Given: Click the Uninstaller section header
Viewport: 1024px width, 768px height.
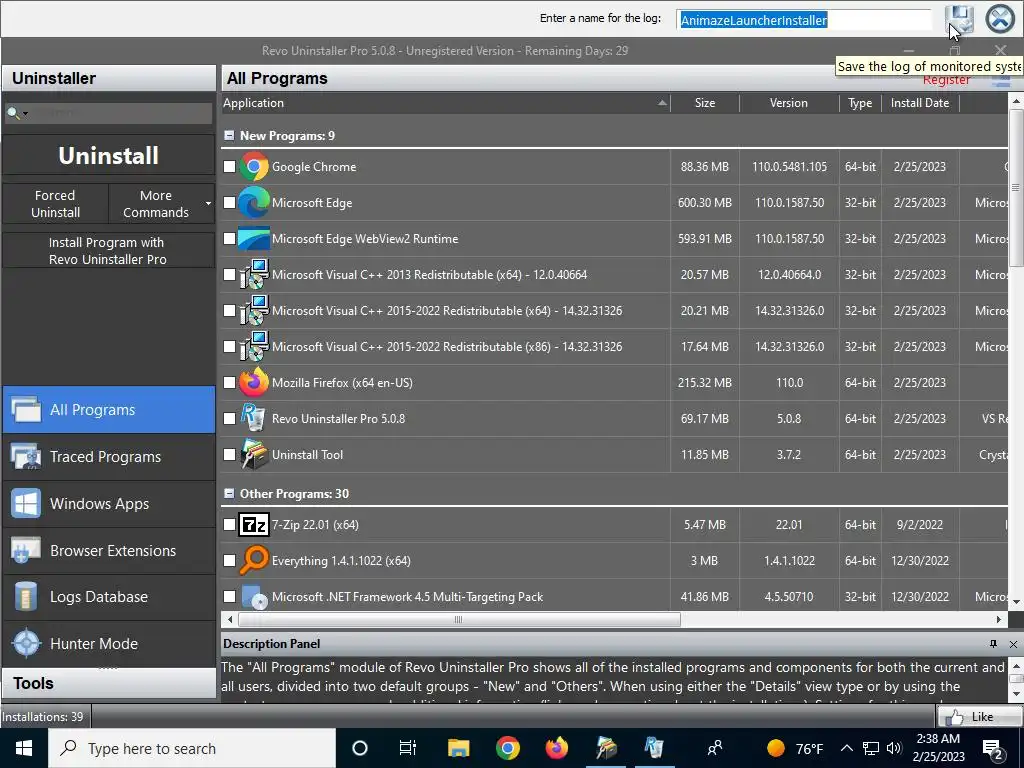Looking at the screenshot, I should click(108, 78).
